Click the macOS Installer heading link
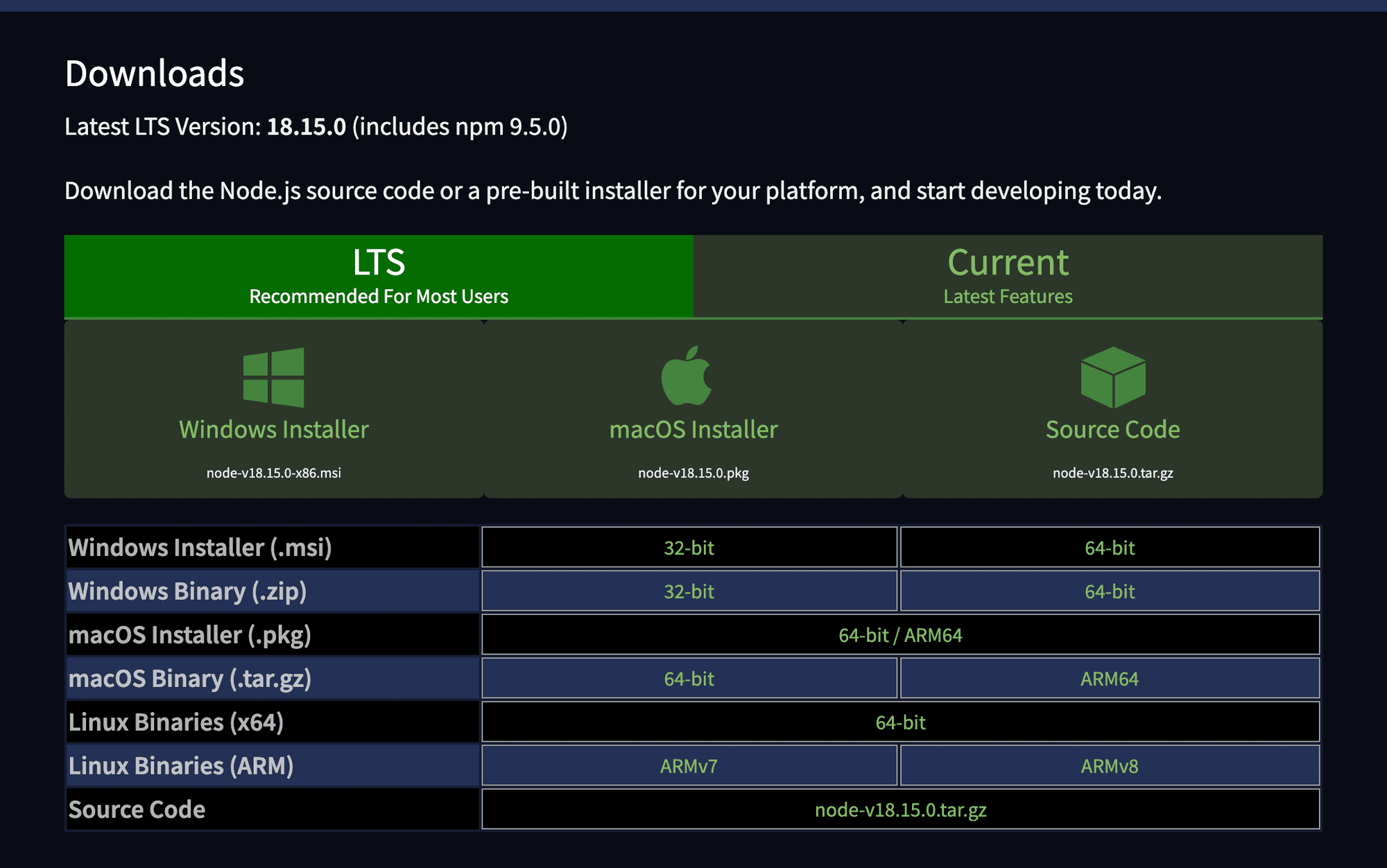 pos(693,430)
